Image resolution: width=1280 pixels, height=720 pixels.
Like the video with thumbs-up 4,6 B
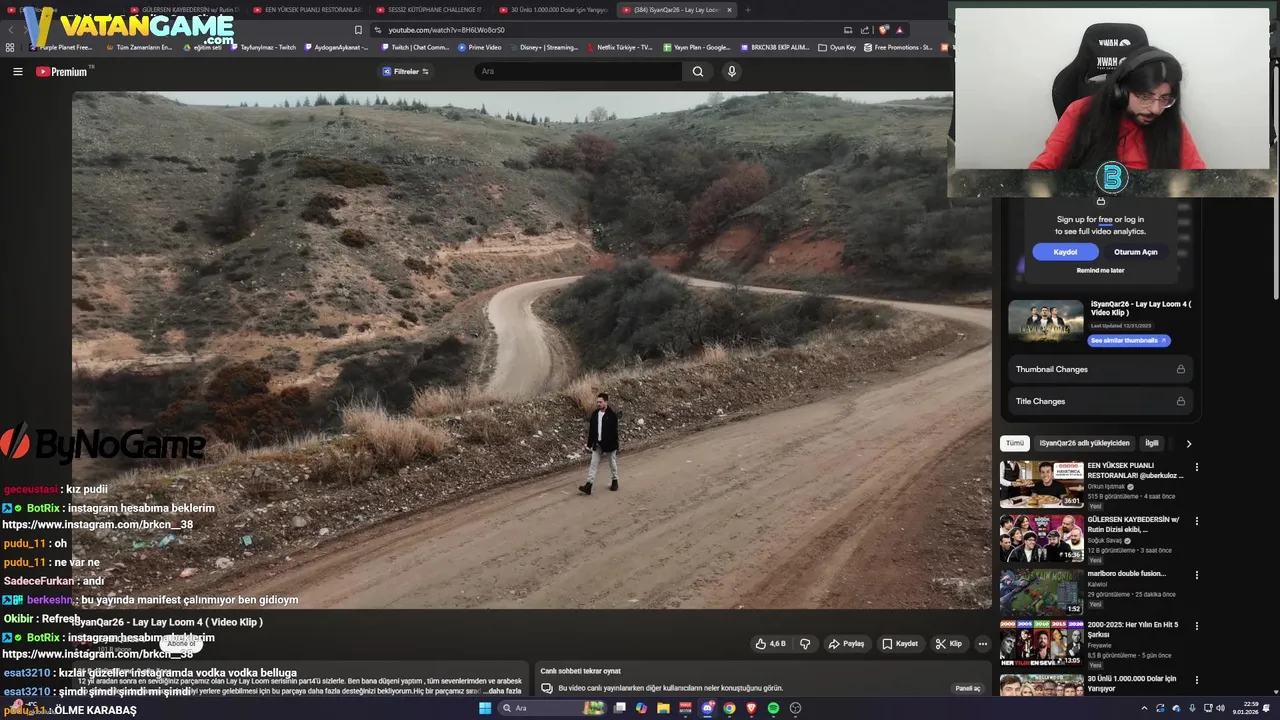[771, 644]
